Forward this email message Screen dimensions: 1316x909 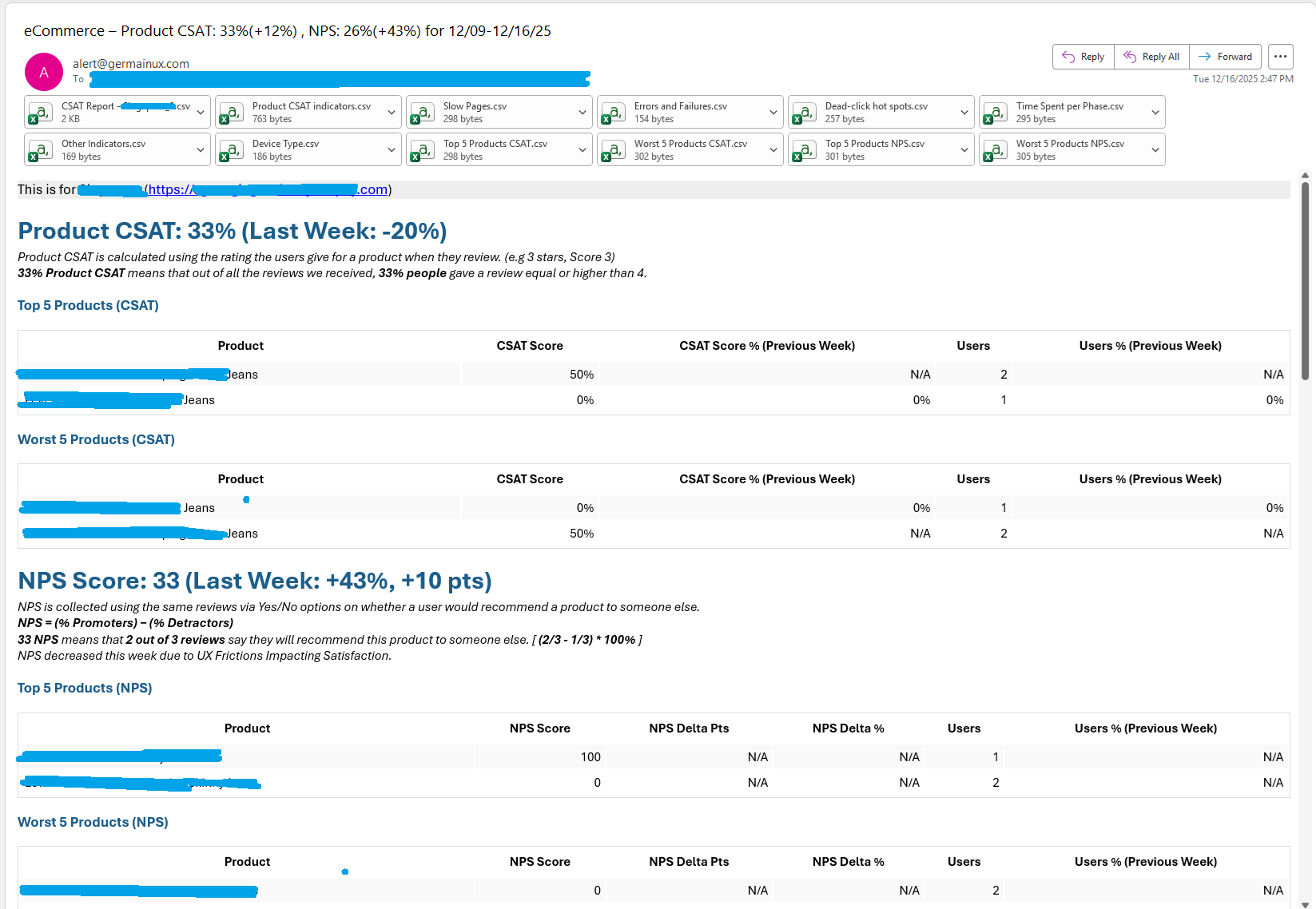pyautogui.click(x=1225, y=57)
